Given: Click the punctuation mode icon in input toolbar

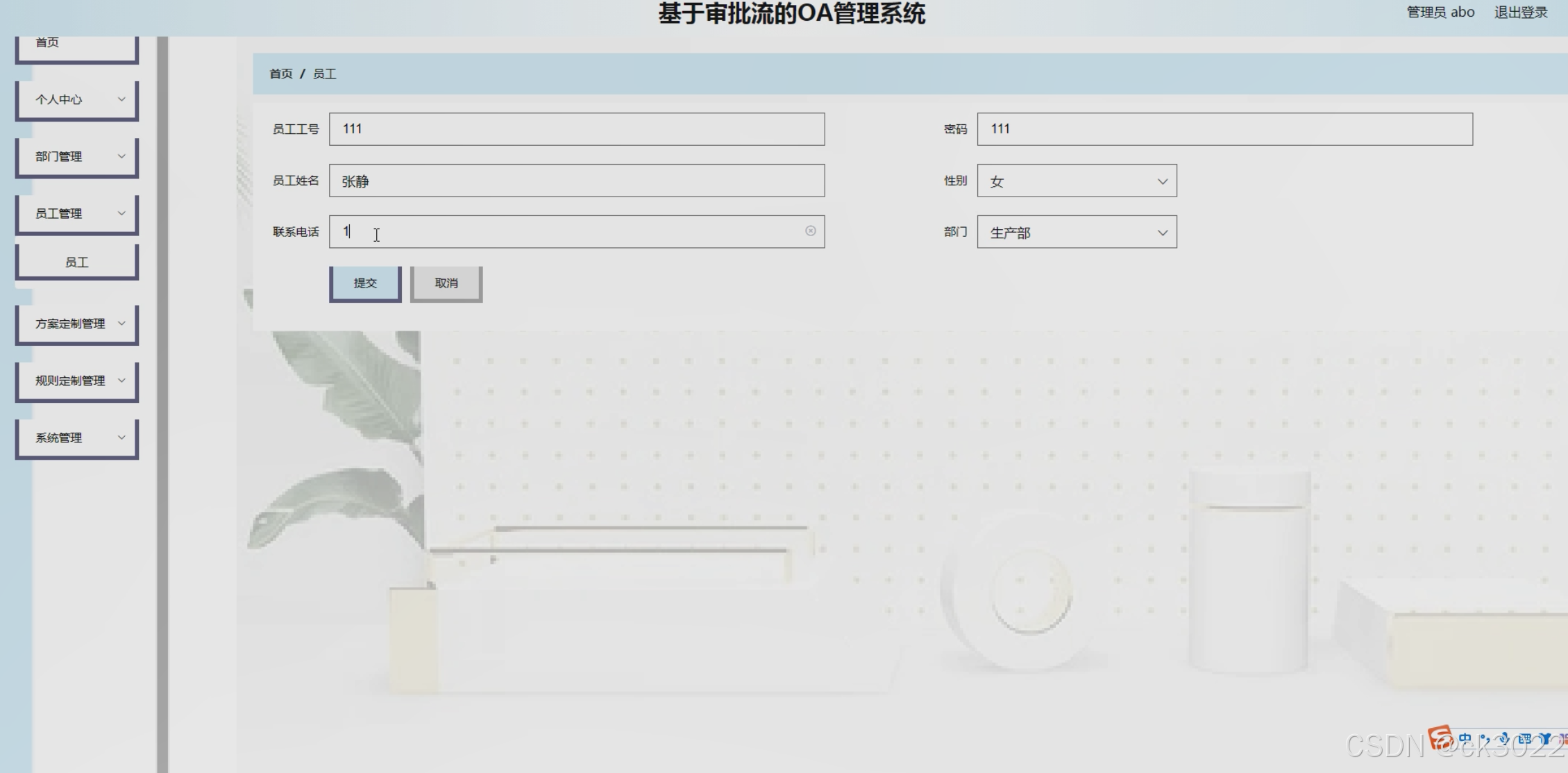Looking at the screenshot, I should tap(1485, 738).
